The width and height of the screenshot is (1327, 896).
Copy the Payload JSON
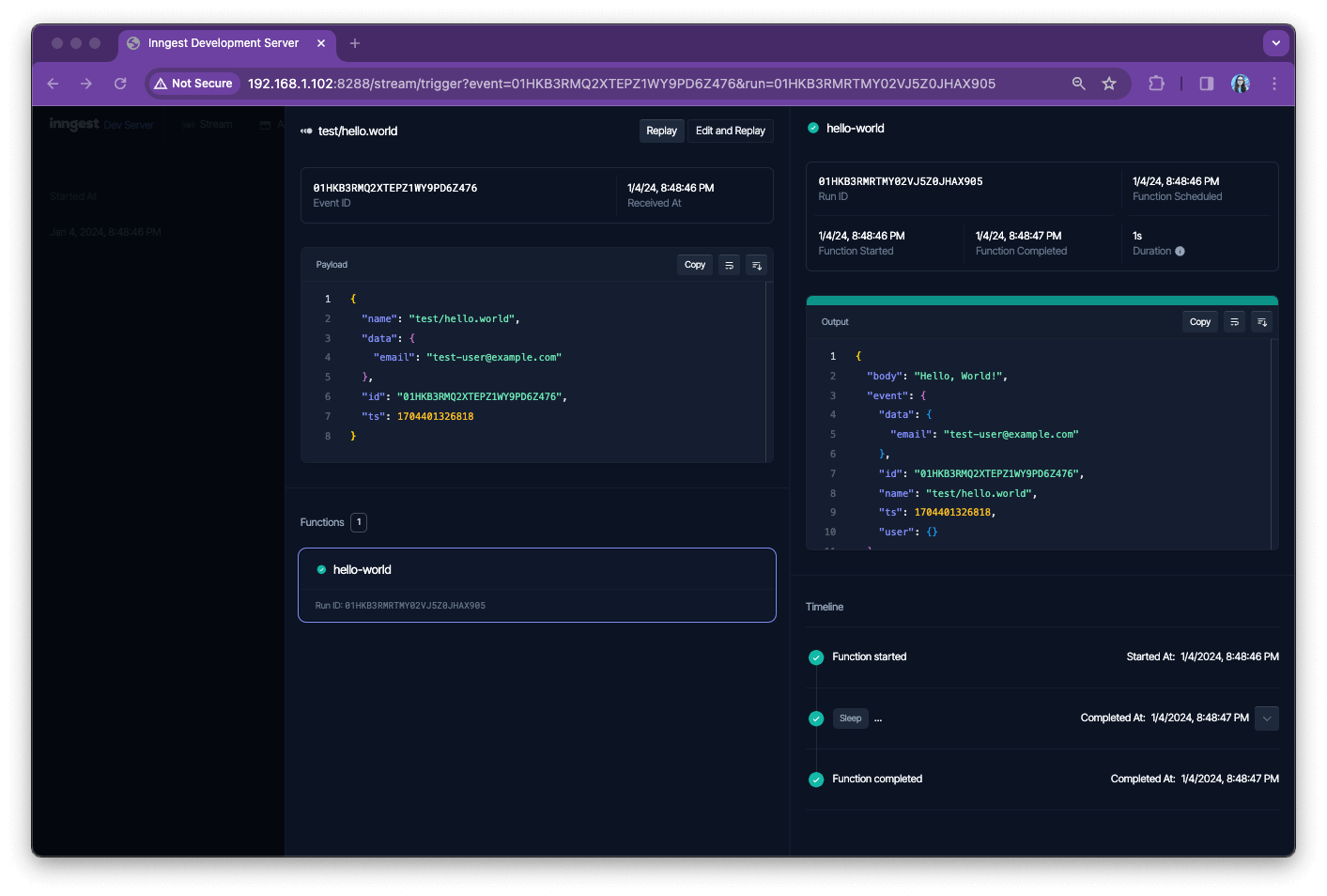(x=694, y=265)
